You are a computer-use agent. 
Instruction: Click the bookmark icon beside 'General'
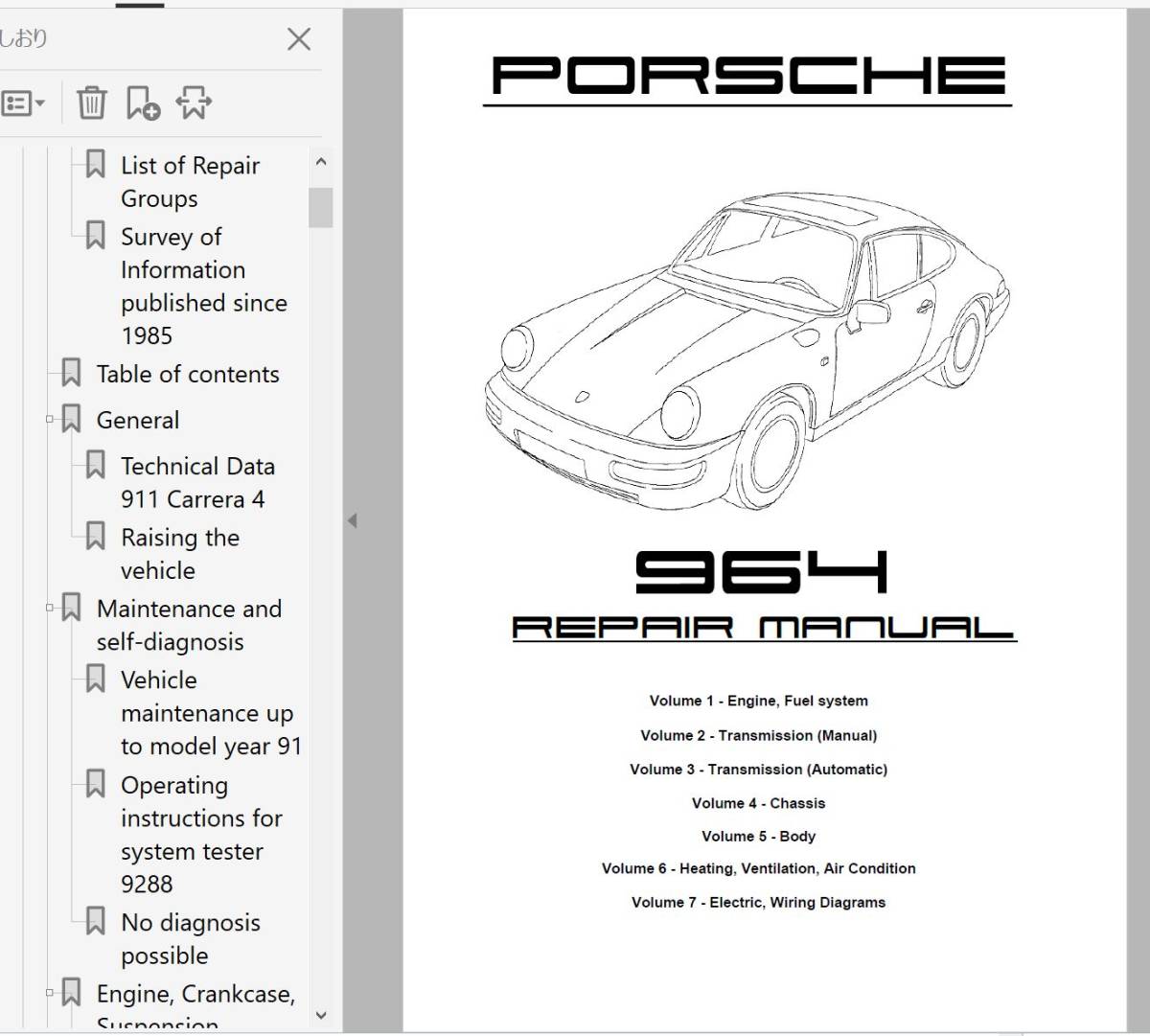tap(71, 419)
